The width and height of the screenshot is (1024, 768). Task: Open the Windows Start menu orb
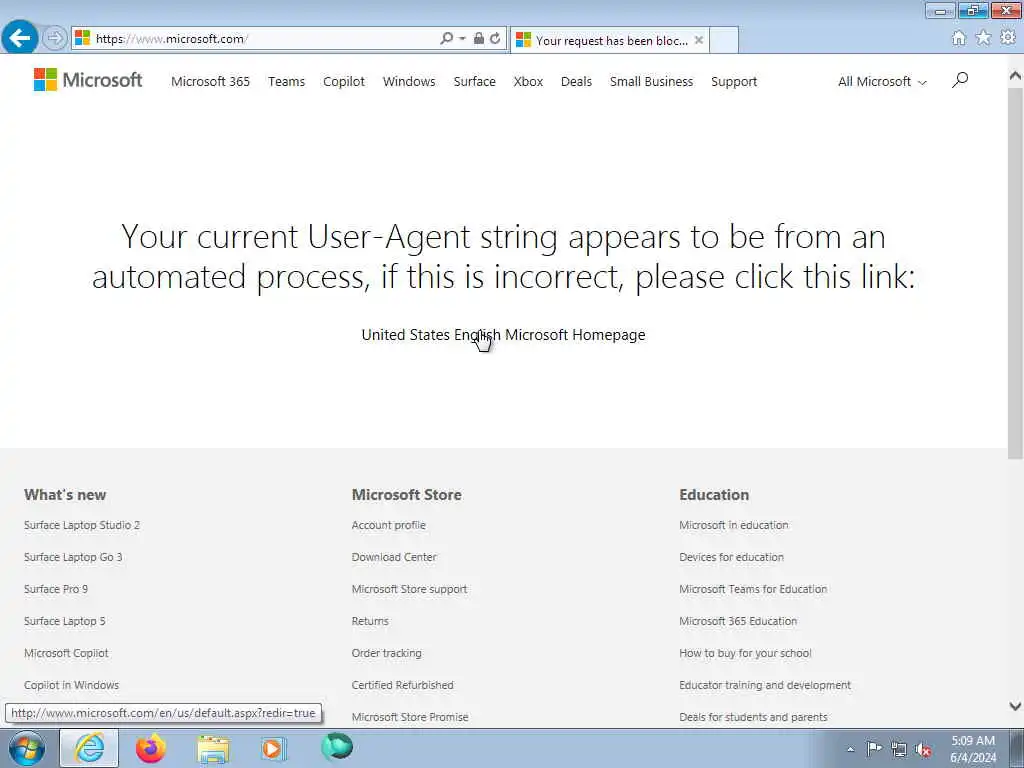point(27,748)
